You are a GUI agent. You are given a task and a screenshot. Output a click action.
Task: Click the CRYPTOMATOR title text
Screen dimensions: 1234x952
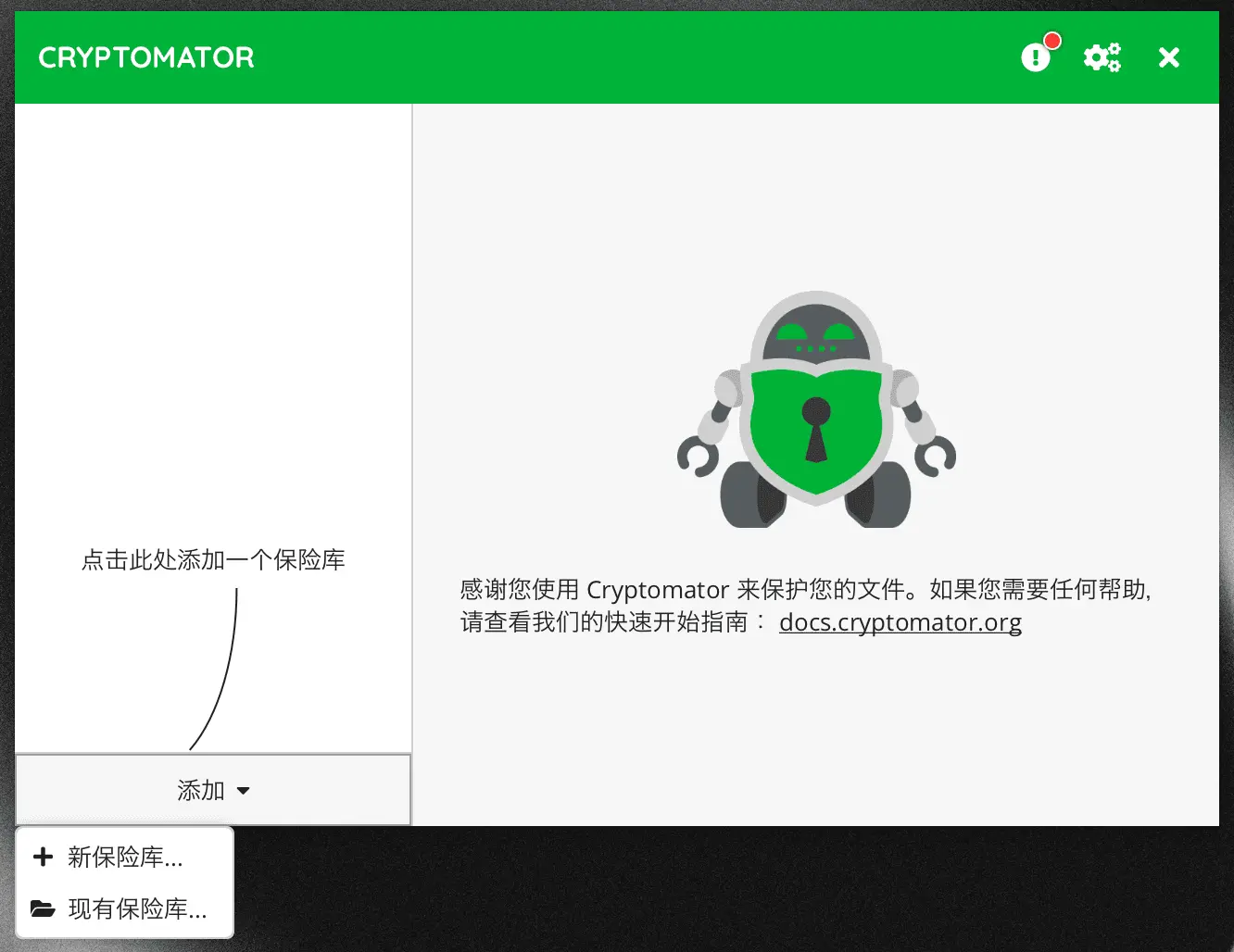pyautogui.click(x=146, y=57)
